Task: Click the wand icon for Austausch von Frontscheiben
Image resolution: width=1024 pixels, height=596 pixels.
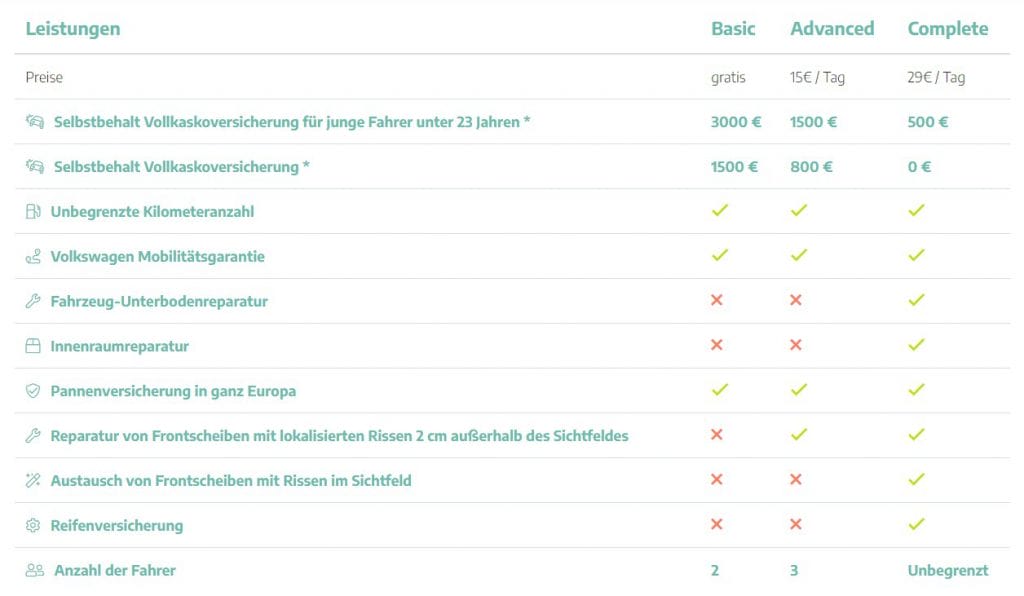Action: [33, 480]
